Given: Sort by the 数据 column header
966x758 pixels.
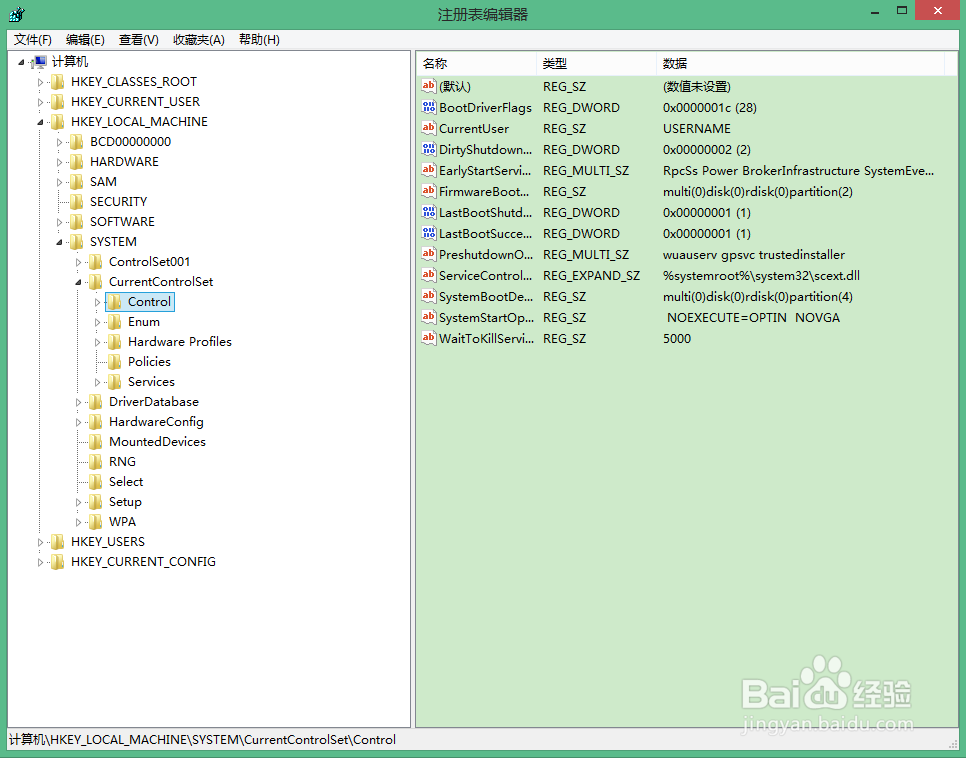Looking at the screenshot, I should [x=800, y=63].
